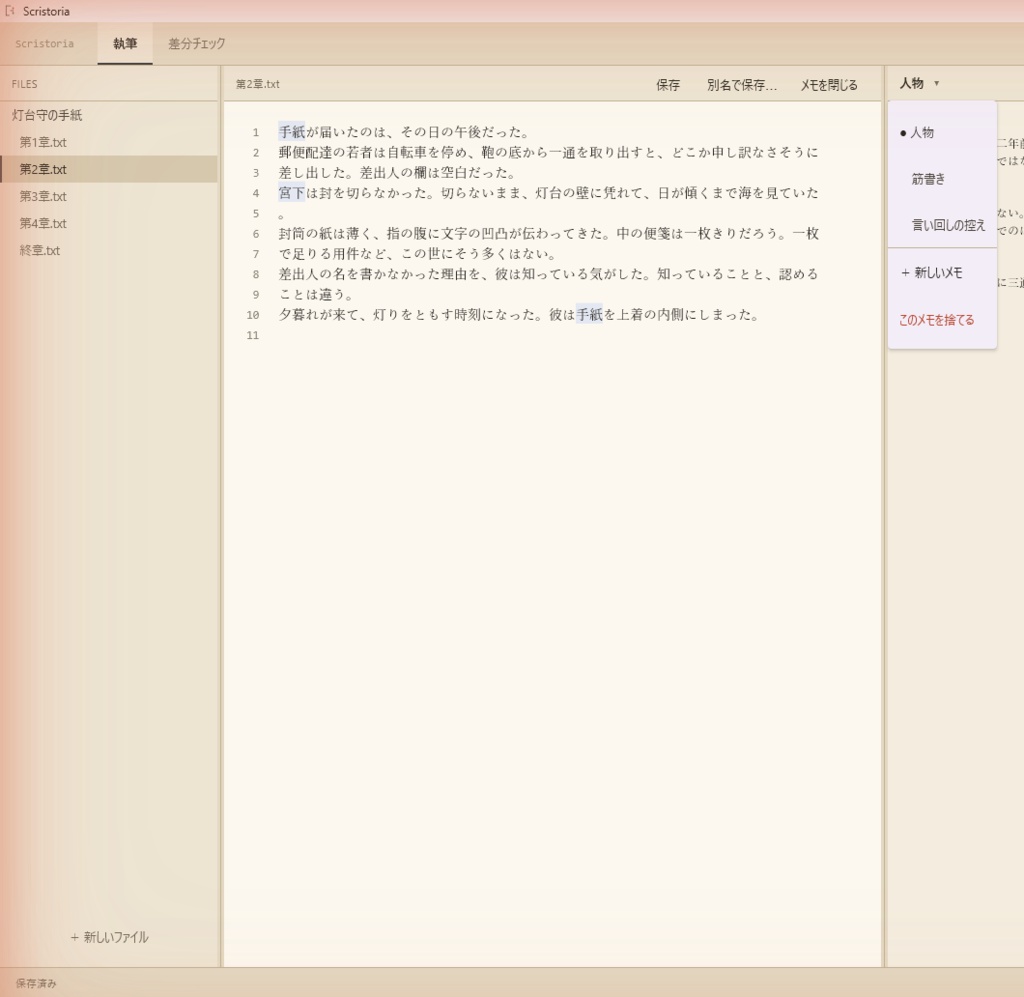Viewport: 1024px width, 997px height.
Task: Add a memo with + 新しいメモ
Action: pos(942,273)
